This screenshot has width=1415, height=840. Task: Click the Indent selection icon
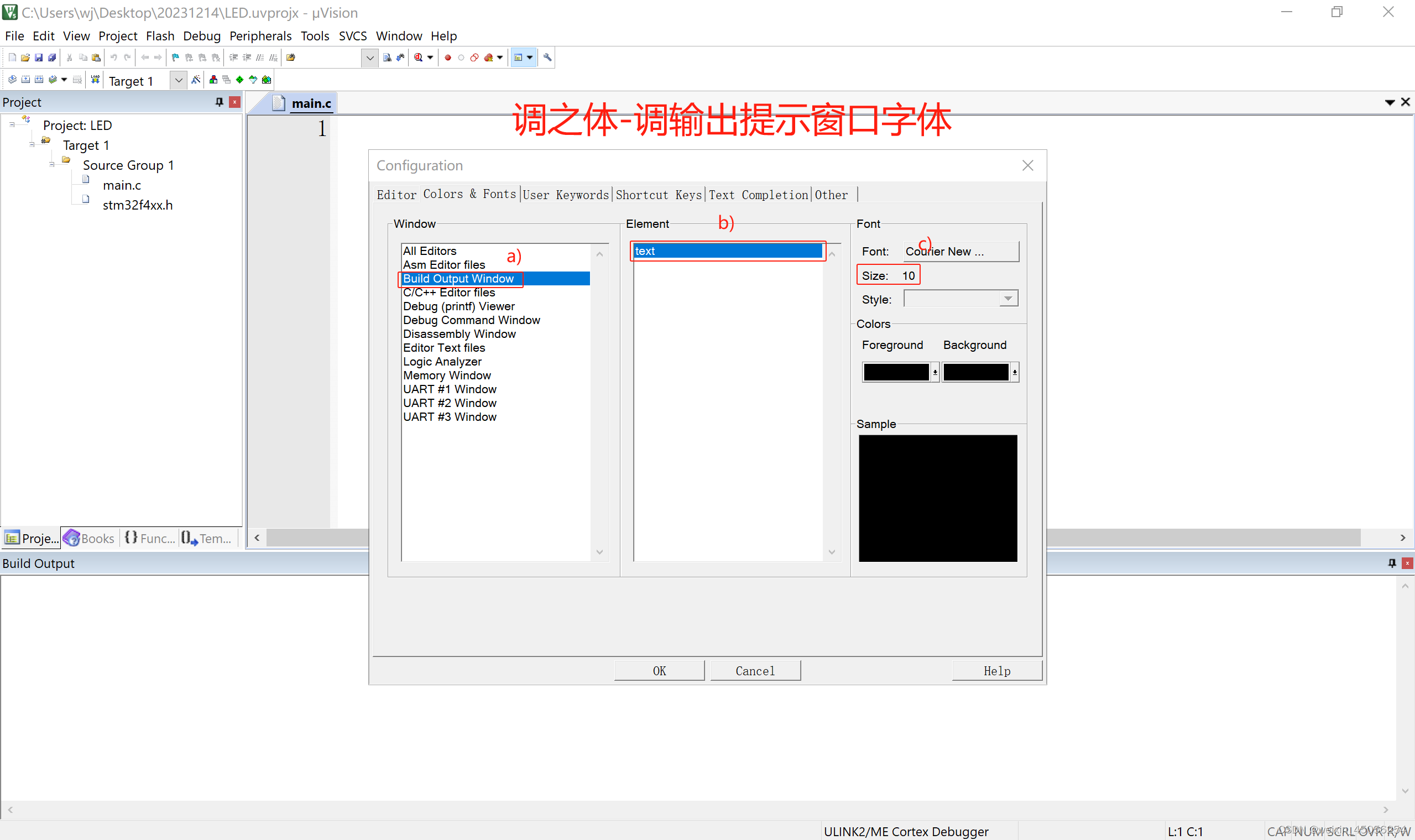(x=233, y=57)
